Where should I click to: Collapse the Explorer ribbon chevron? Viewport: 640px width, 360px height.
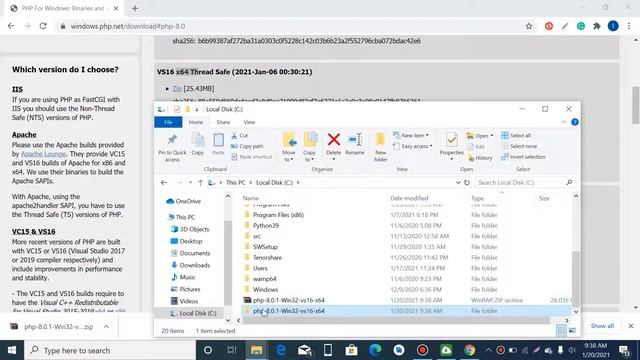tap(564, 122)
